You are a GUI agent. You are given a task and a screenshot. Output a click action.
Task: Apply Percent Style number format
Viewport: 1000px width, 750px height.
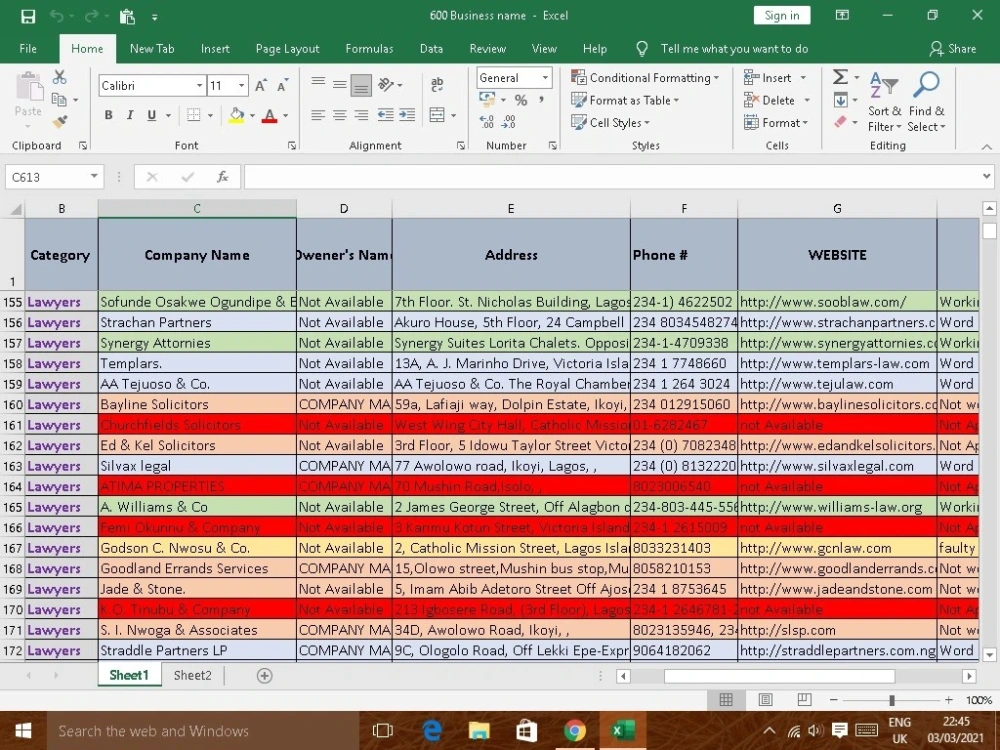[521, 100]
